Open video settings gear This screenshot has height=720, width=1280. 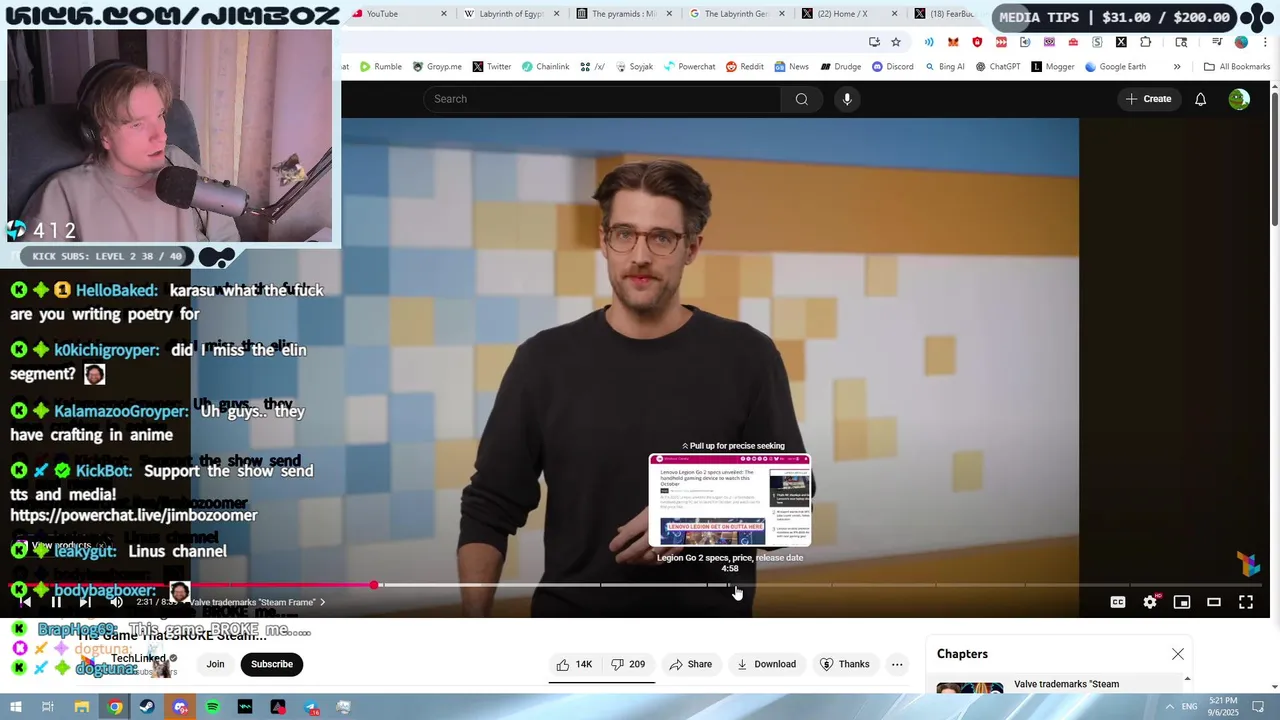coord(1150,602)
